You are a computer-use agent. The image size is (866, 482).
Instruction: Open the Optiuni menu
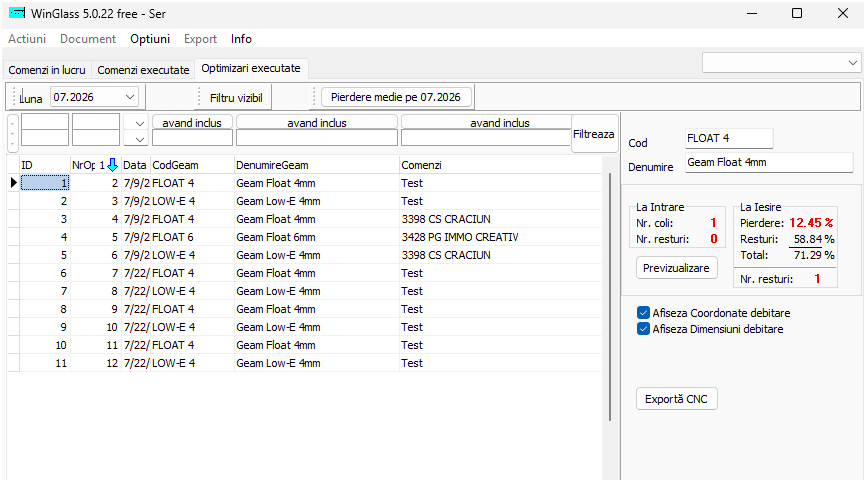coord(150,39)
